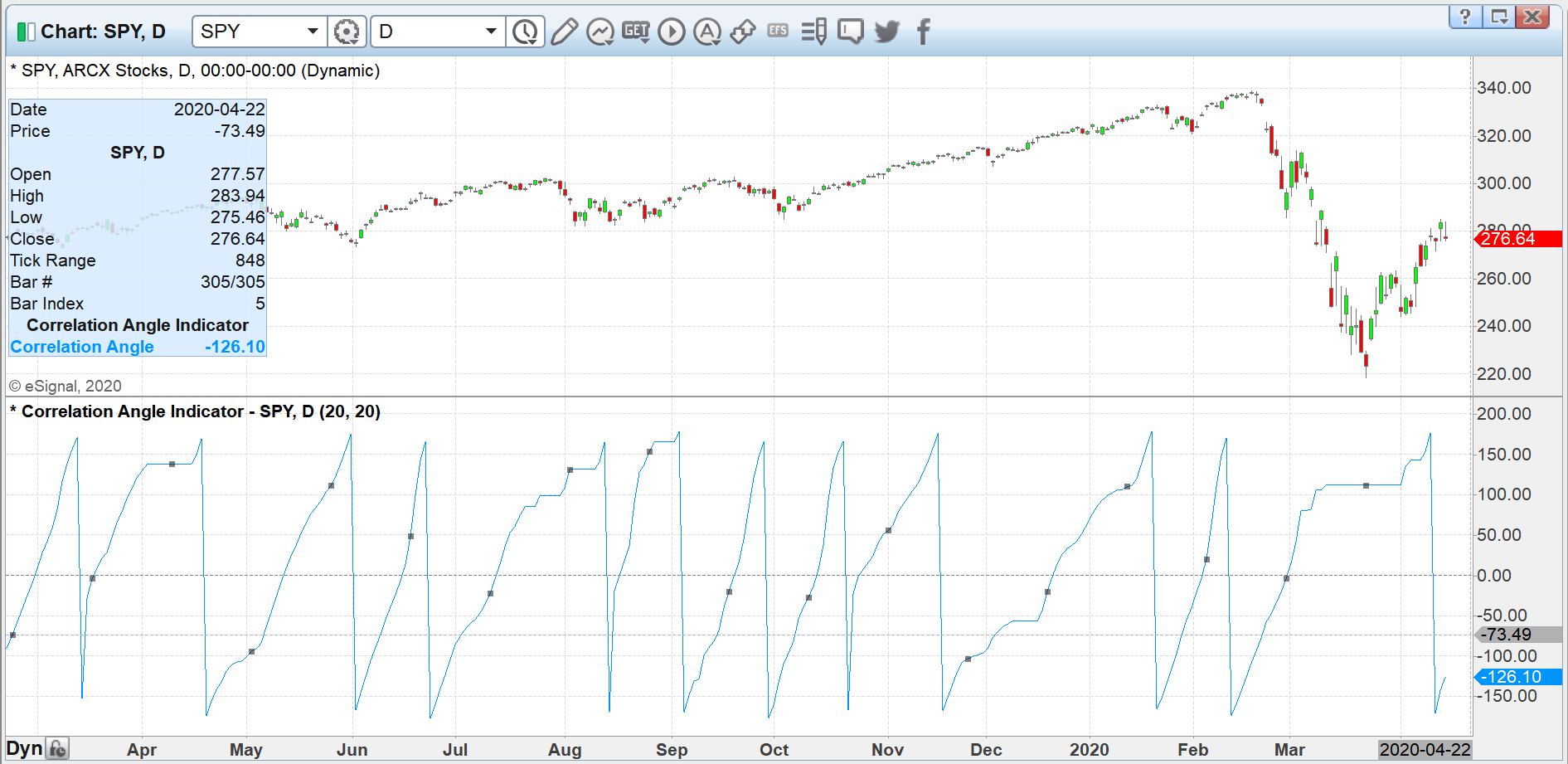Click the 2020-04-22 date box
Screen dimensions: 1568x764
[1424, 748]
